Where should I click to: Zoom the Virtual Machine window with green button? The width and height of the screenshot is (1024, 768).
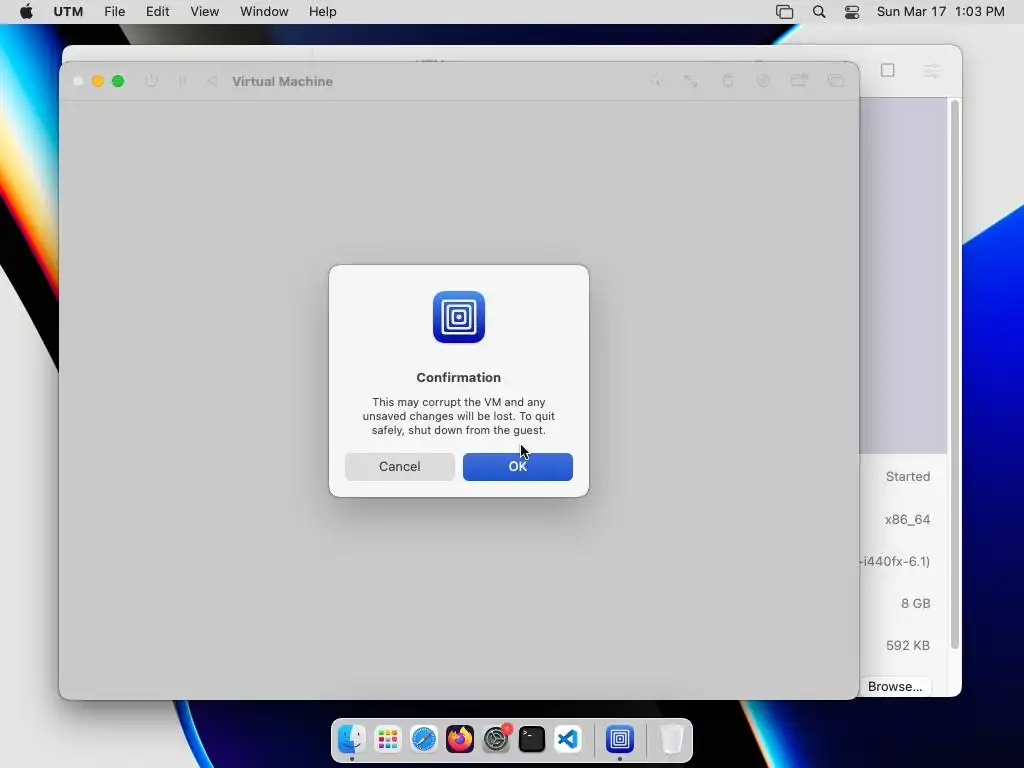tap(118, 81)
